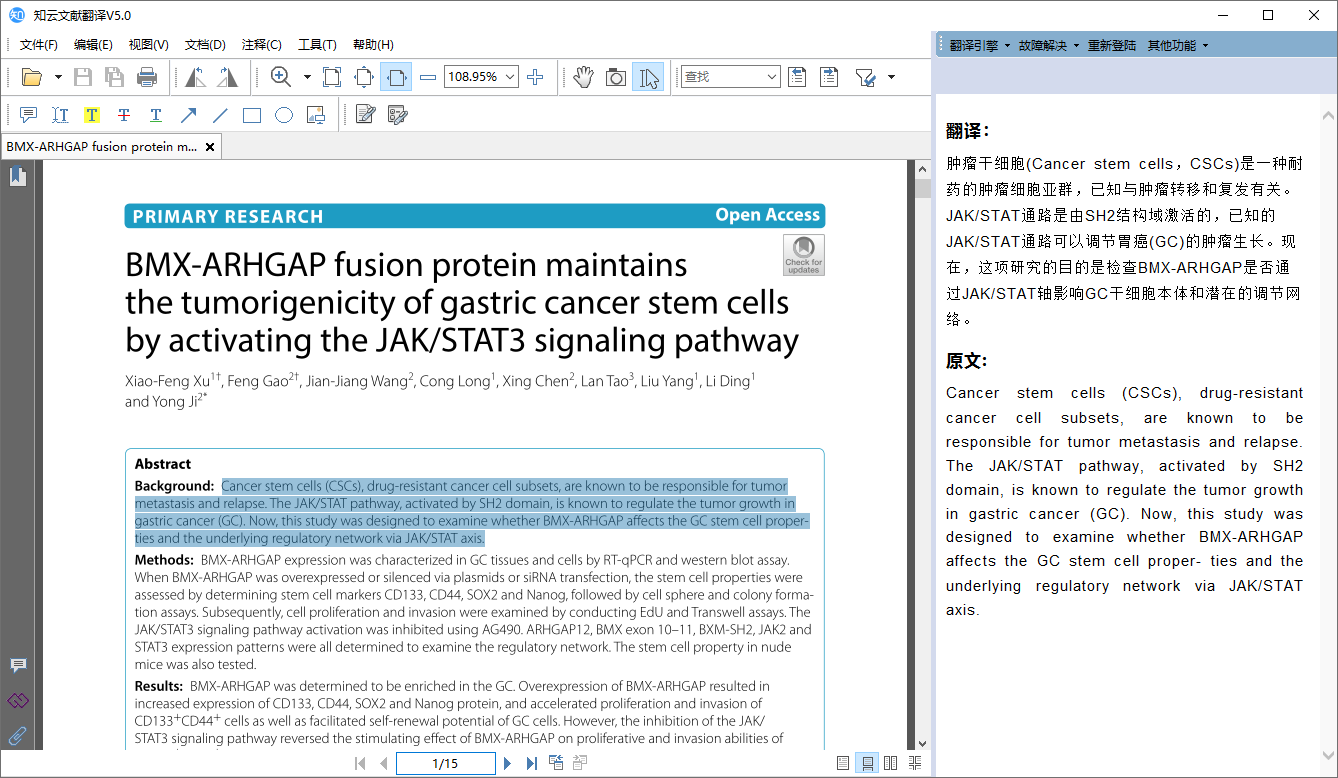Expand search options dropdown arrow

click(891, 77)
